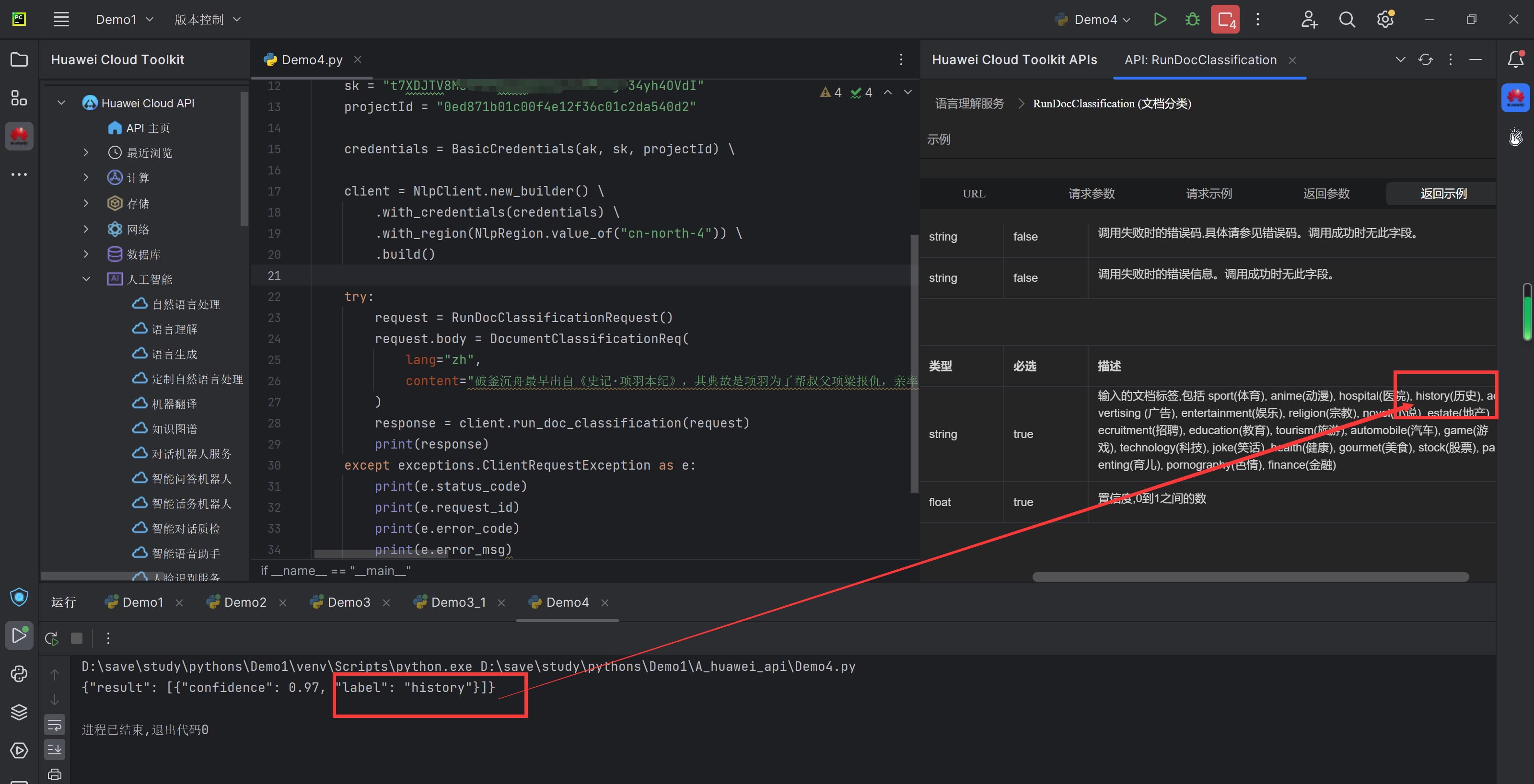This screenshot has height=784, width=1534.
Task: Open Run panel more options
Action: (x=108, y=638)
